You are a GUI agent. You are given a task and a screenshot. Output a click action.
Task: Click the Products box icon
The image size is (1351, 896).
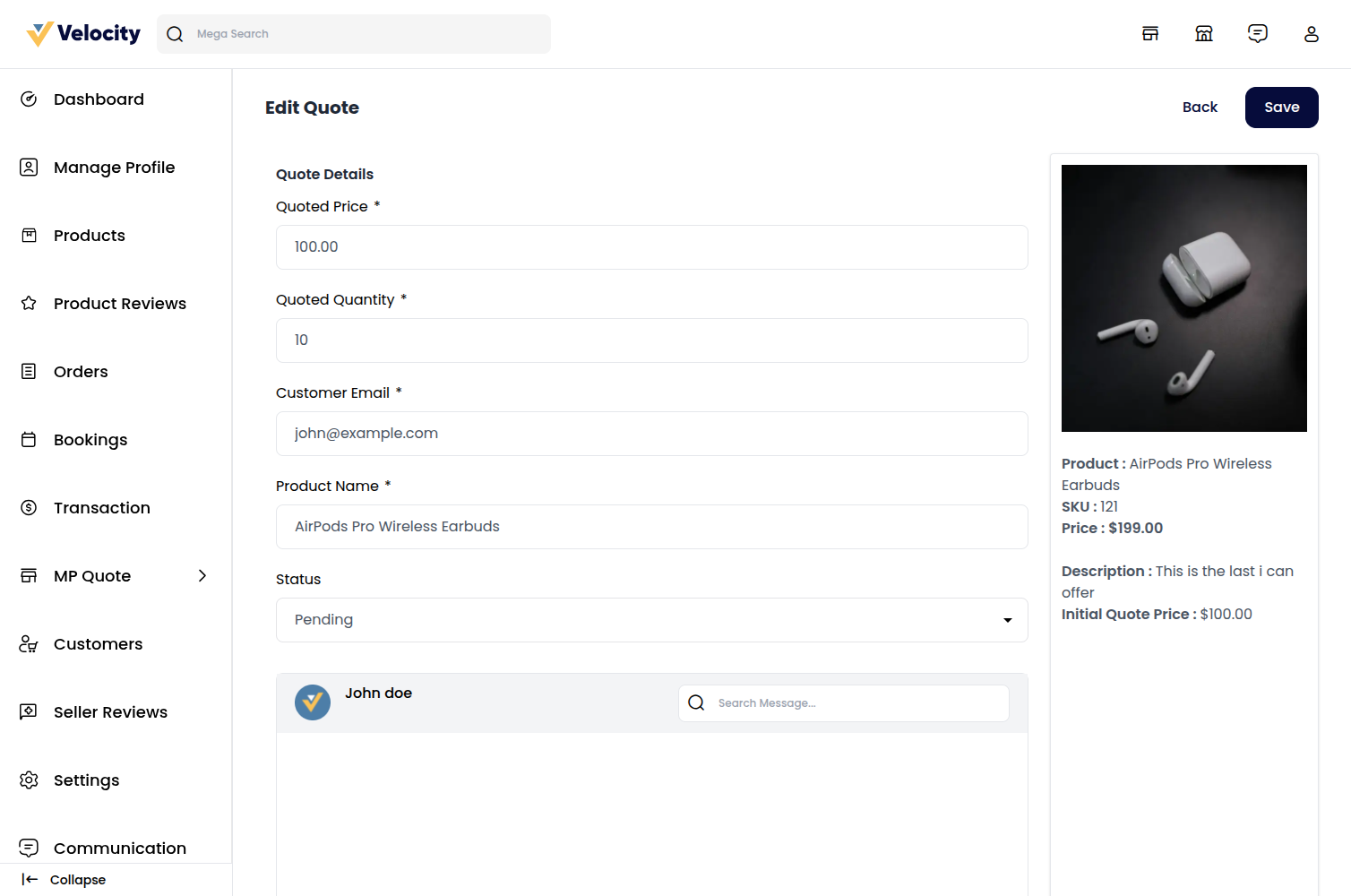[29, 236]
